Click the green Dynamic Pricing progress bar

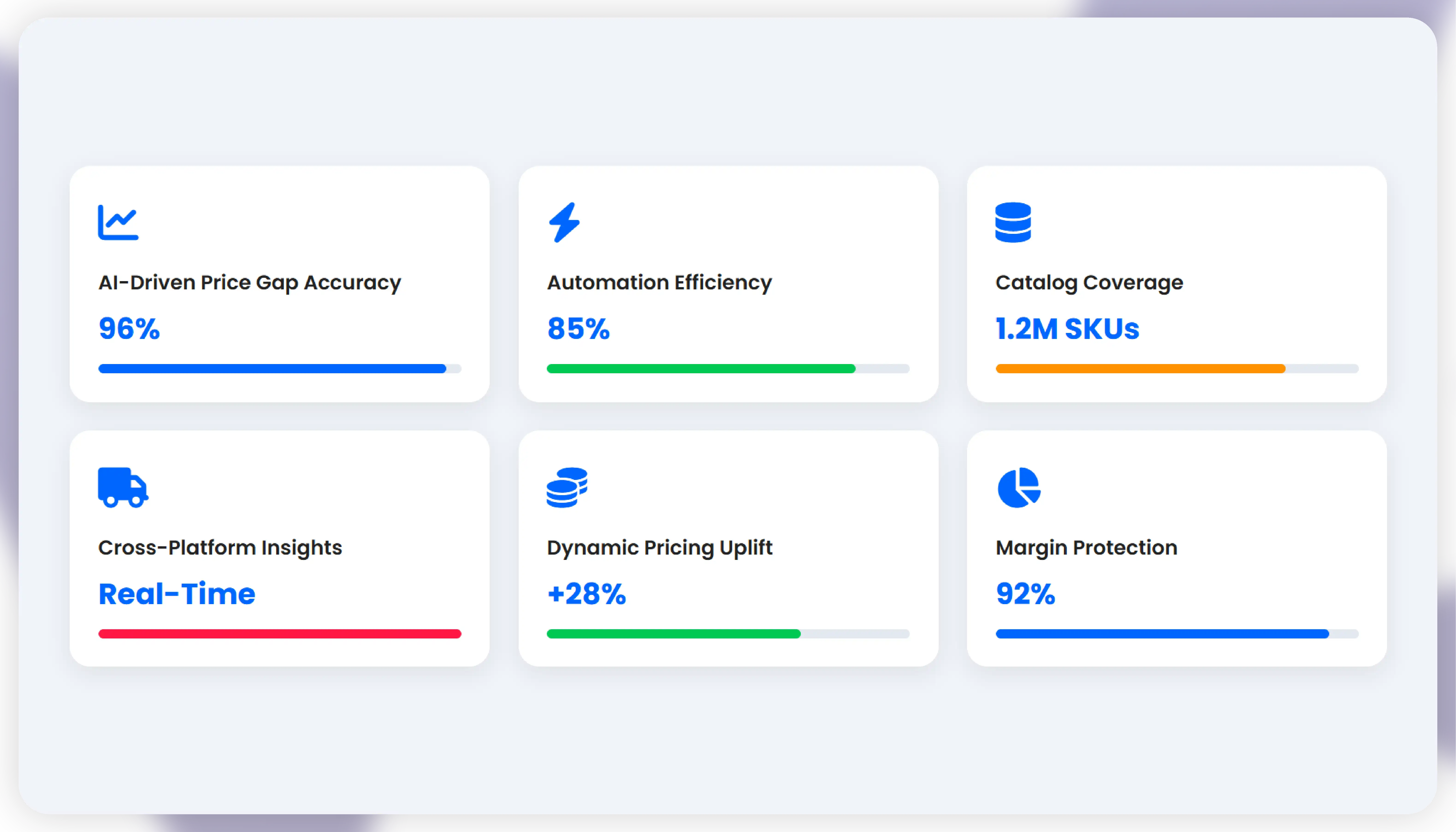673,634
